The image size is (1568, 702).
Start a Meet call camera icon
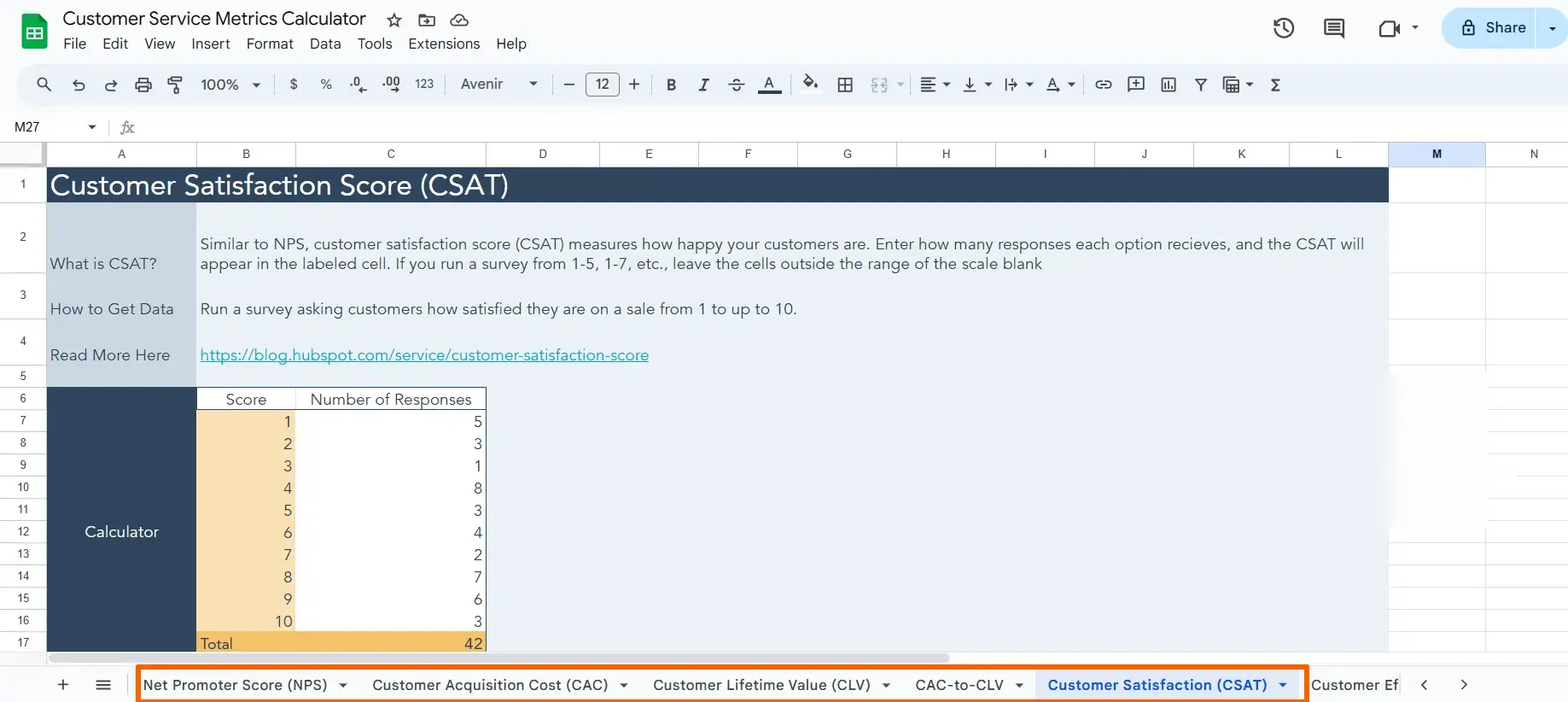[1389, 28]
